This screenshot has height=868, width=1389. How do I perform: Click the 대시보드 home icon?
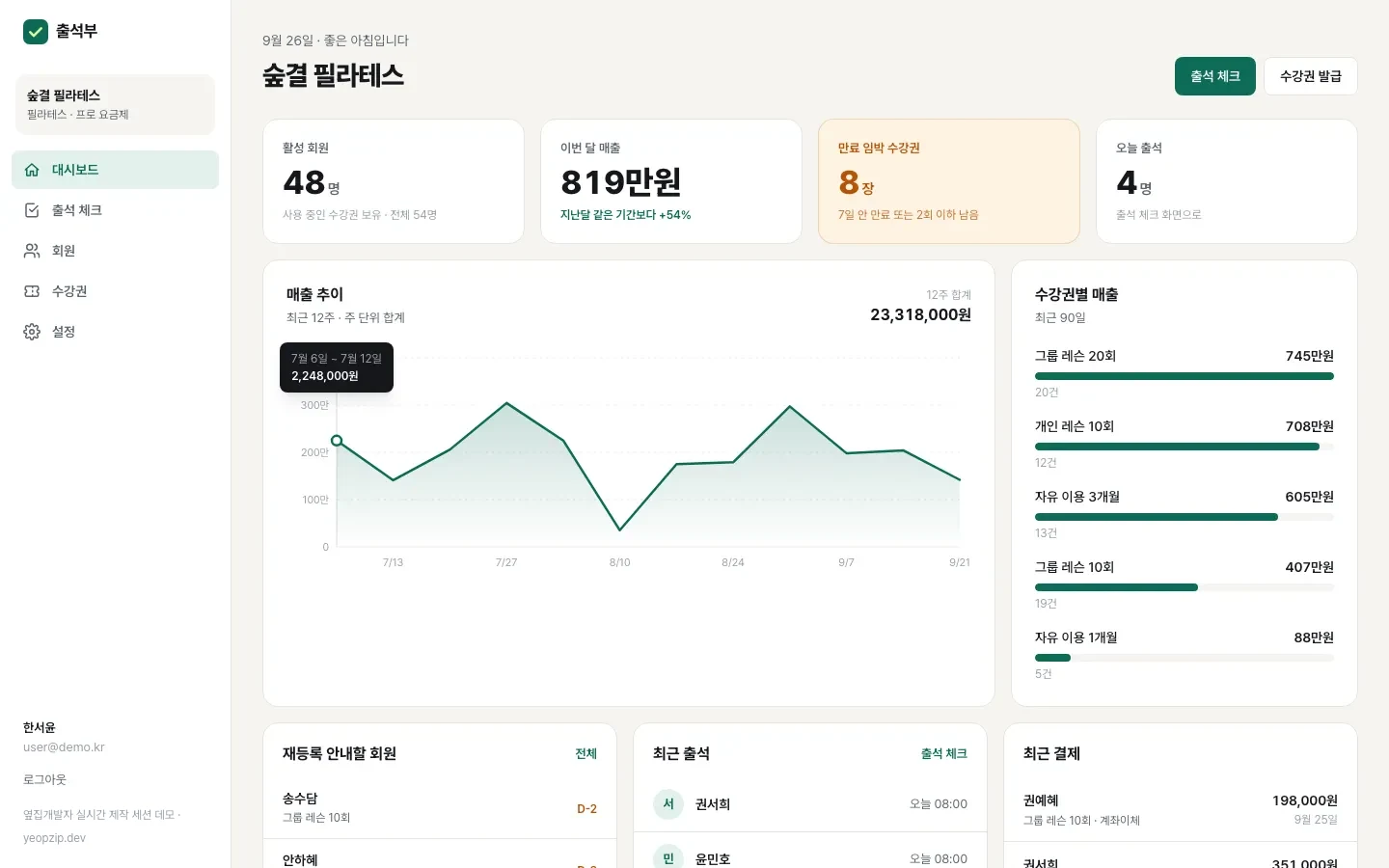point(32,170)
